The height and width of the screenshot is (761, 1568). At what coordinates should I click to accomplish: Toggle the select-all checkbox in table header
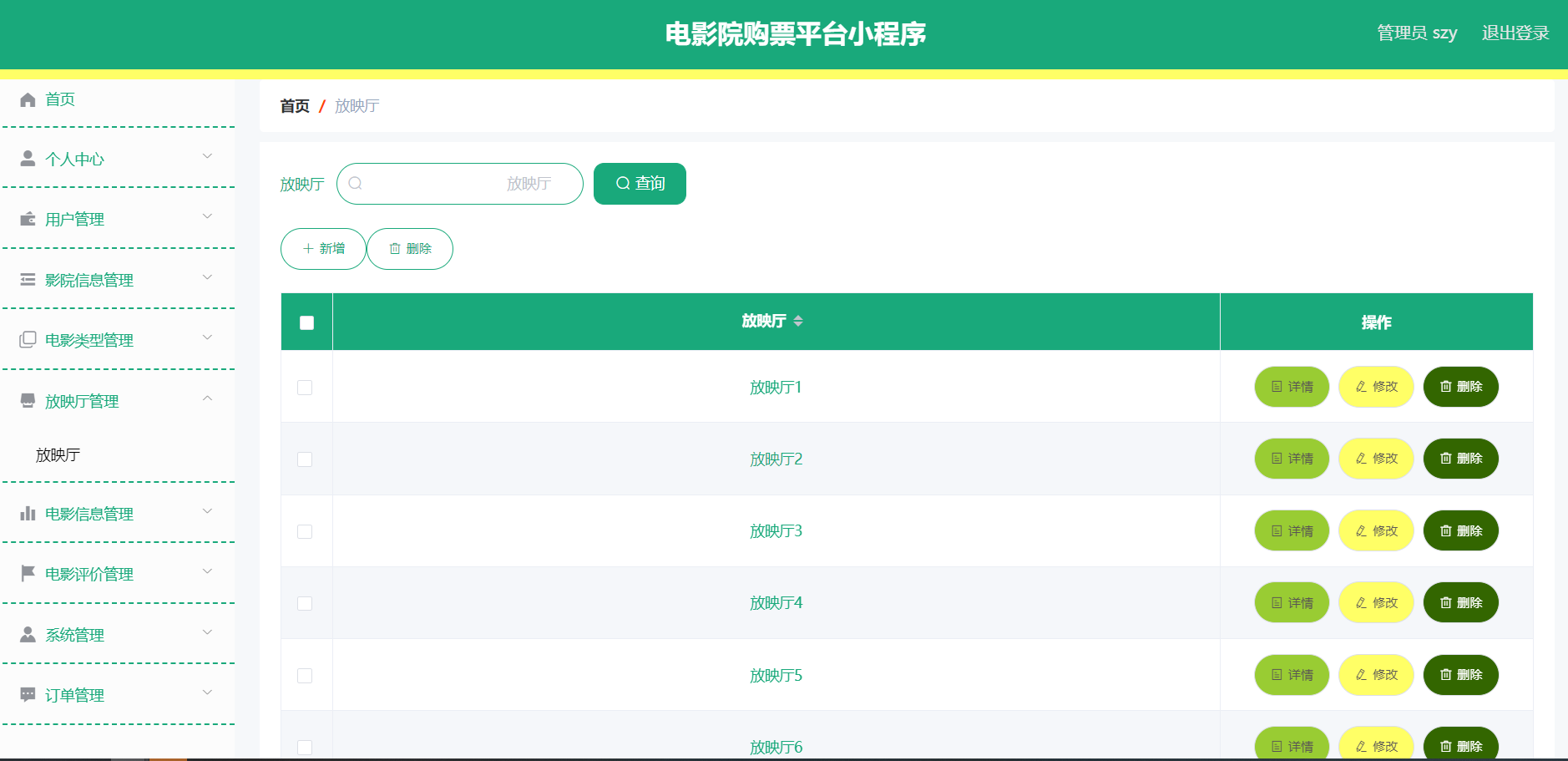click(x=306, y=322)
